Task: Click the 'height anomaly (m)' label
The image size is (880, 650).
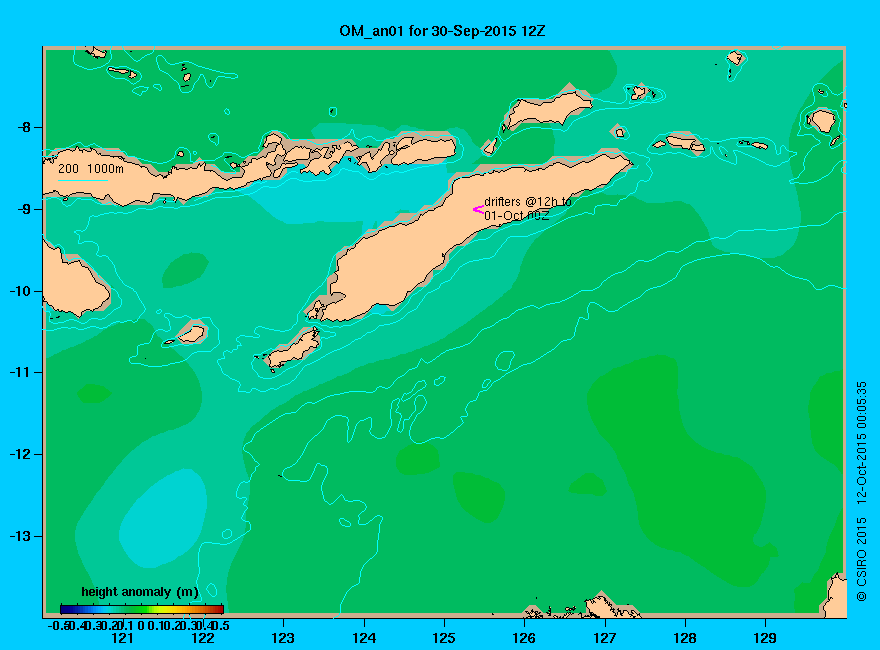Action: (140, 592)
